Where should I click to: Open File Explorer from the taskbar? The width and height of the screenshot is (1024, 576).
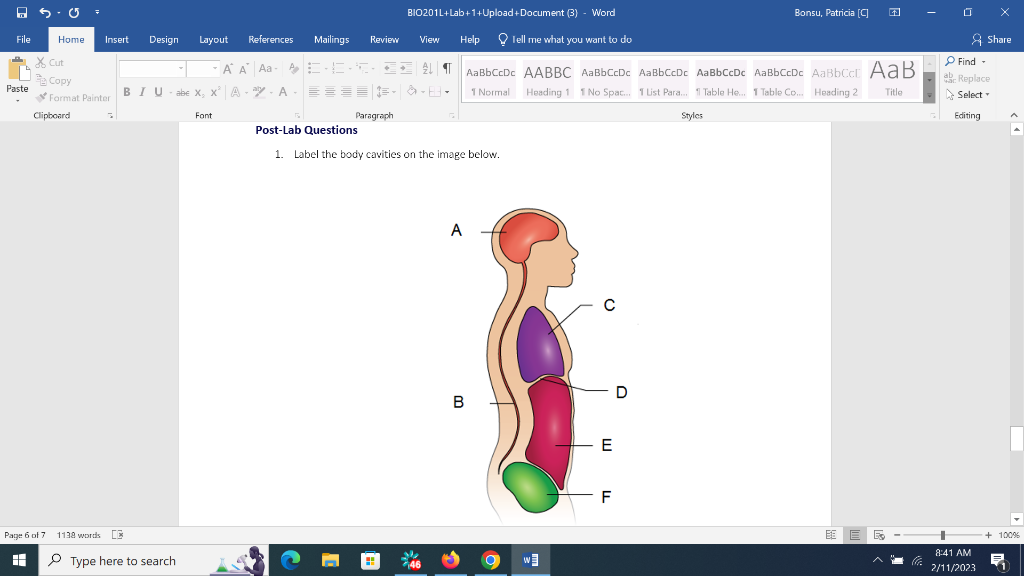pyautogui.click(x=330, y=560)
